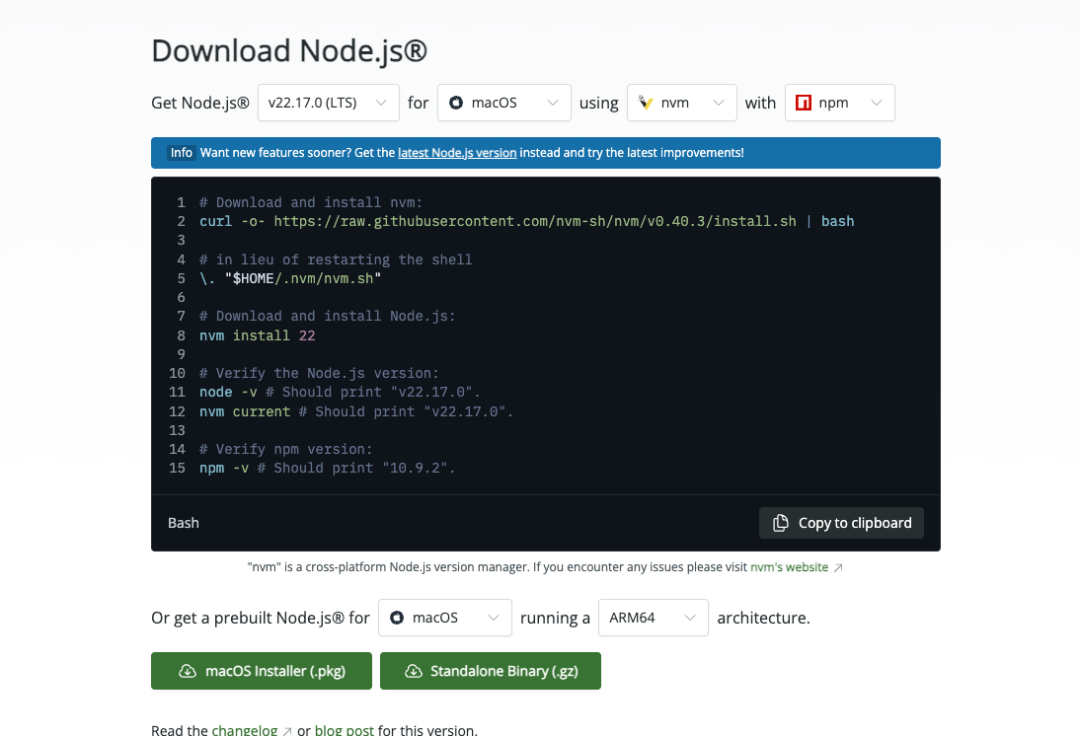The height and width of the screenshot is (736, 1080).
Task: Click '# in lieu of restarting the shell' comment
Action: (x=336, y=260)
